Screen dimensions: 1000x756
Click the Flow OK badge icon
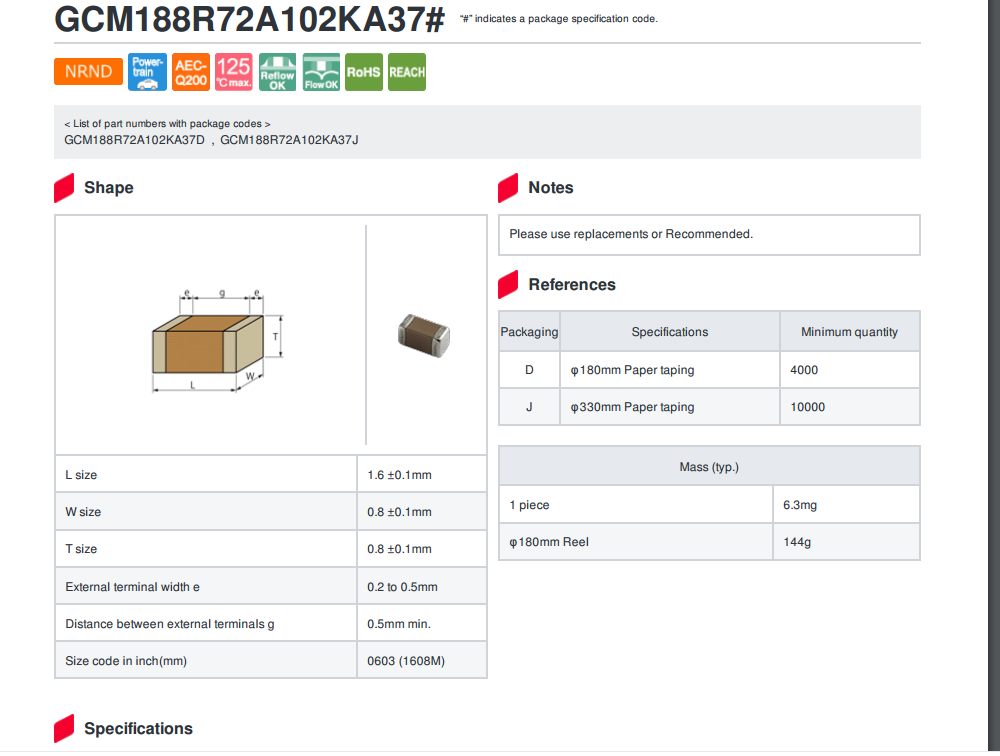(321, 72)
